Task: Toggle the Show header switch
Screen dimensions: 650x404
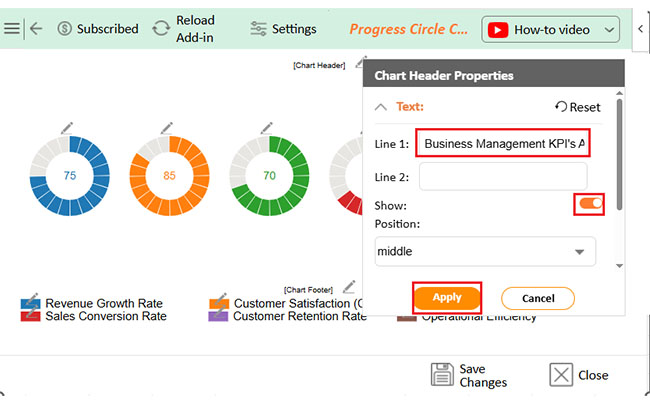Action: click(590, 203)
